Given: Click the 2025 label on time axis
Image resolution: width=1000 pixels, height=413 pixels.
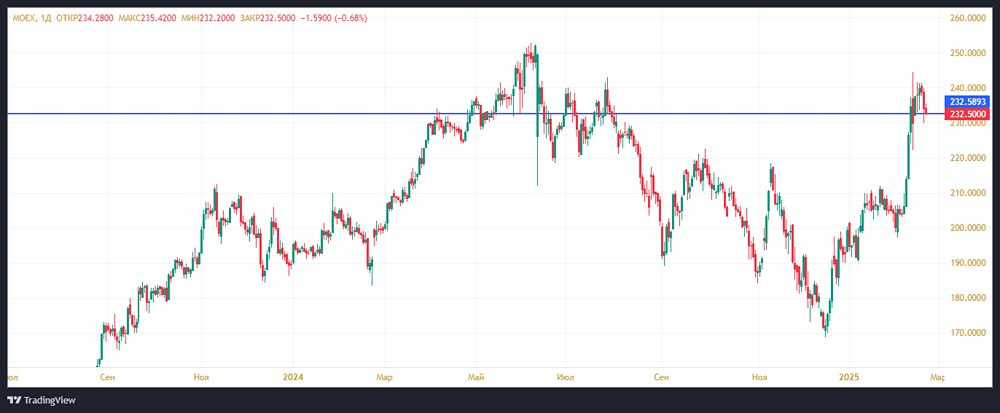Looking at the screenshot, I should click(x=847, y=377).
